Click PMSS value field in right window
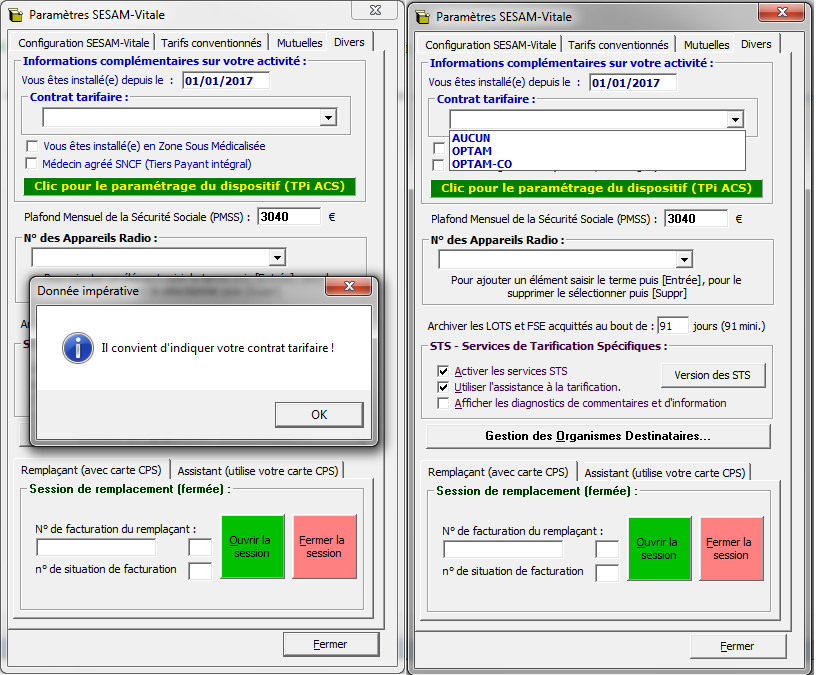 click(696, 219)
